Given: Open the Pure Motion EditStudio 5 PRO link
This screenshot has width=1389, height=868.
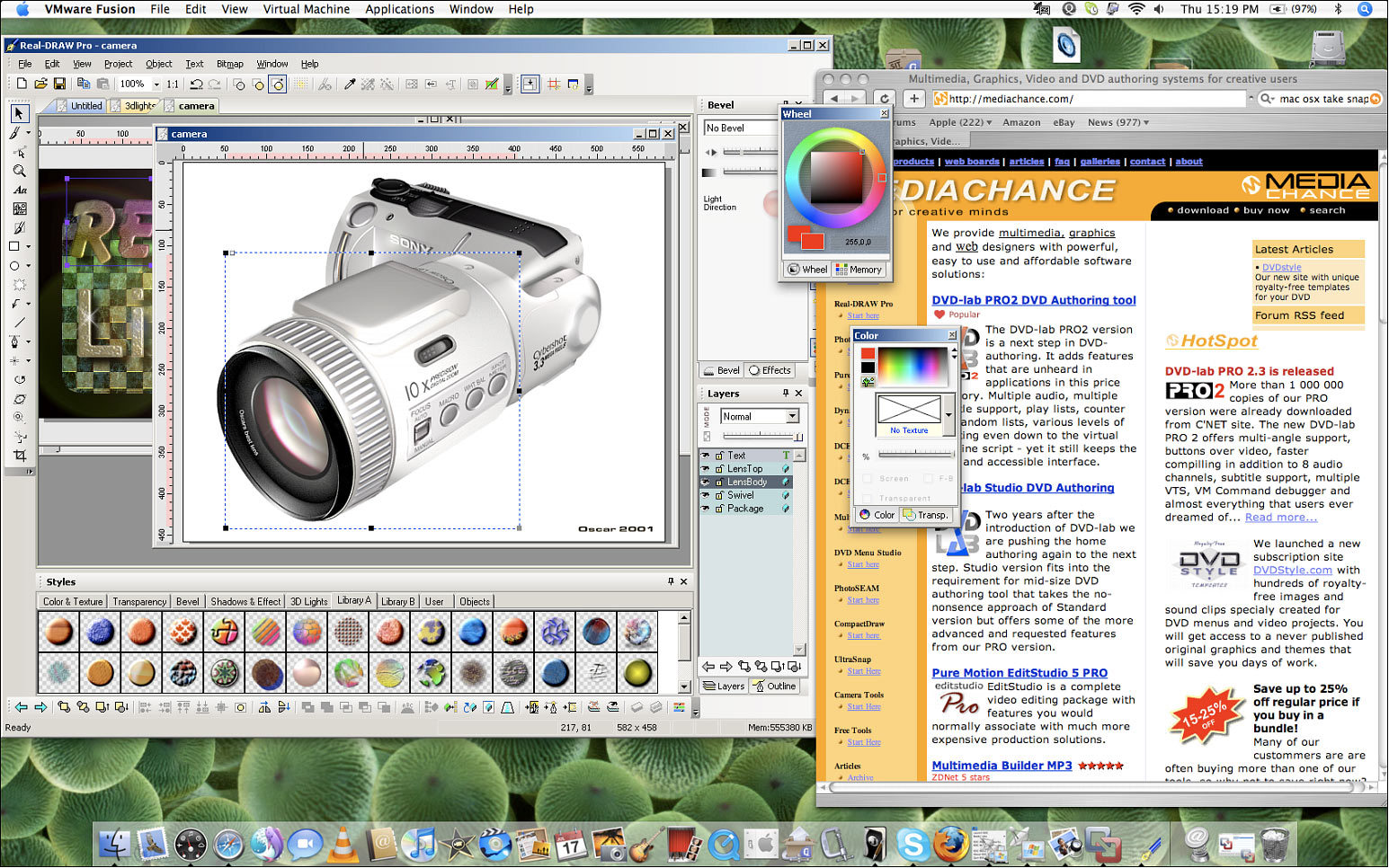Looking at the screenshot, I should [x=1019, y=673].
